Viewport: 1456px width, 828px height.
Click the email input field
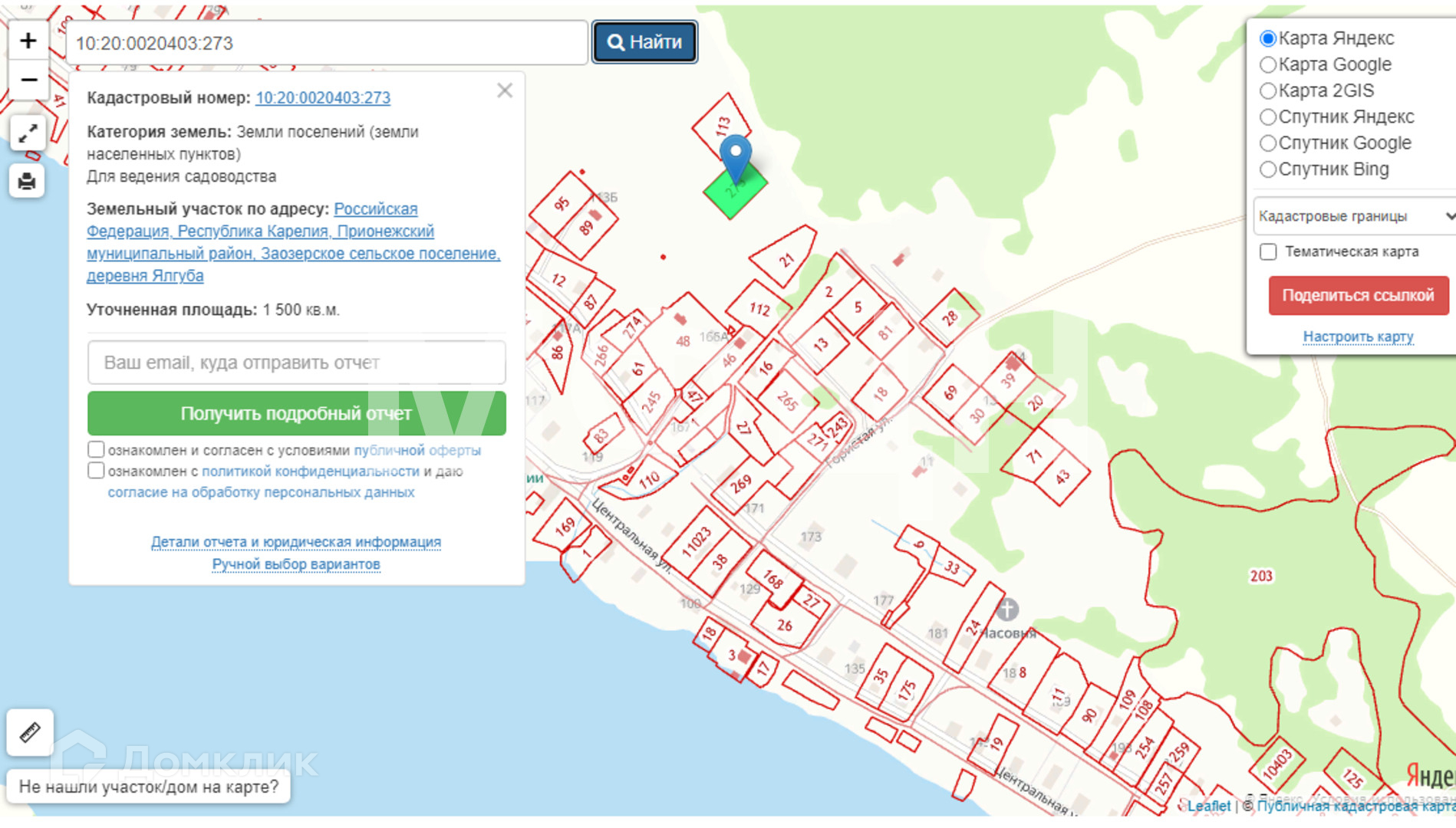click(x=296, y=363)
